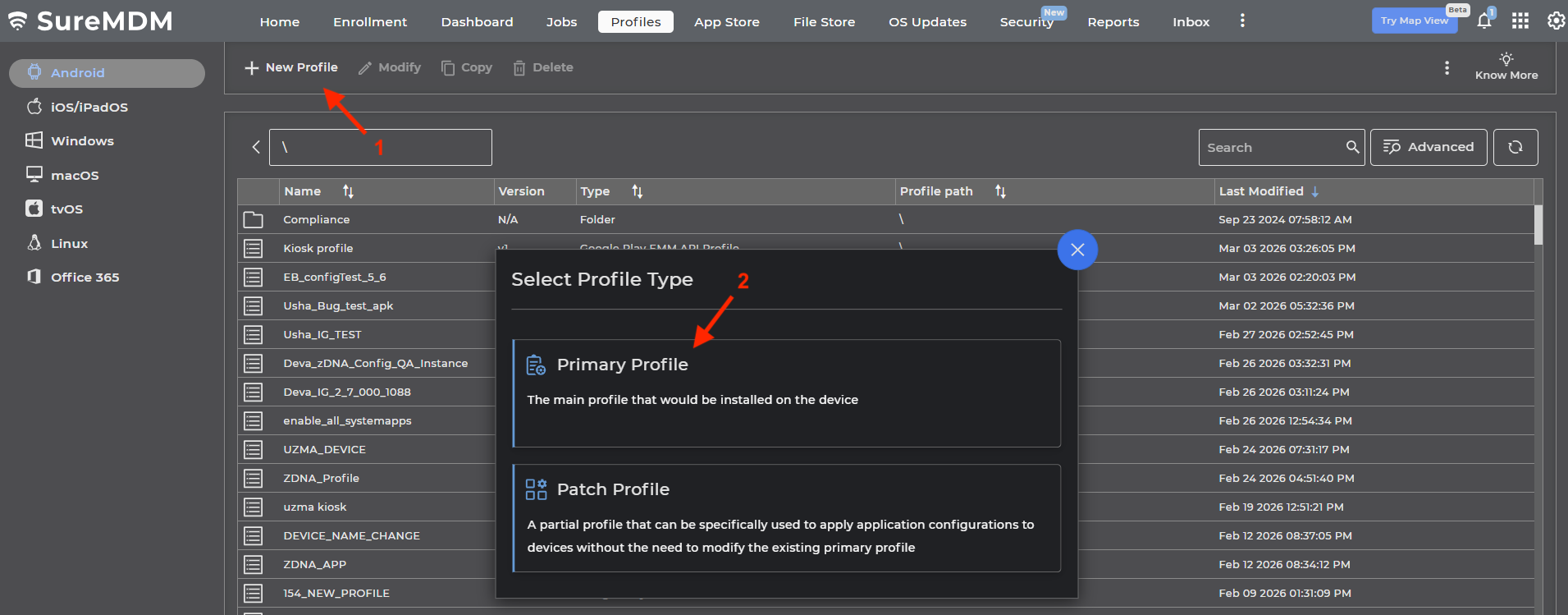This screenshot has height=615, width=1568.
Task: Select iOS/iPadOS in the platform sidebar
Action: coord(89,107)
